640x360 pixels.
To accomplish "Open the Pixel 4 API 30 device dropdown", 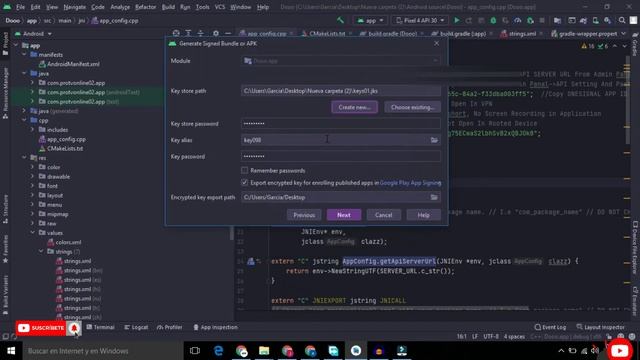I will (420, 20).
